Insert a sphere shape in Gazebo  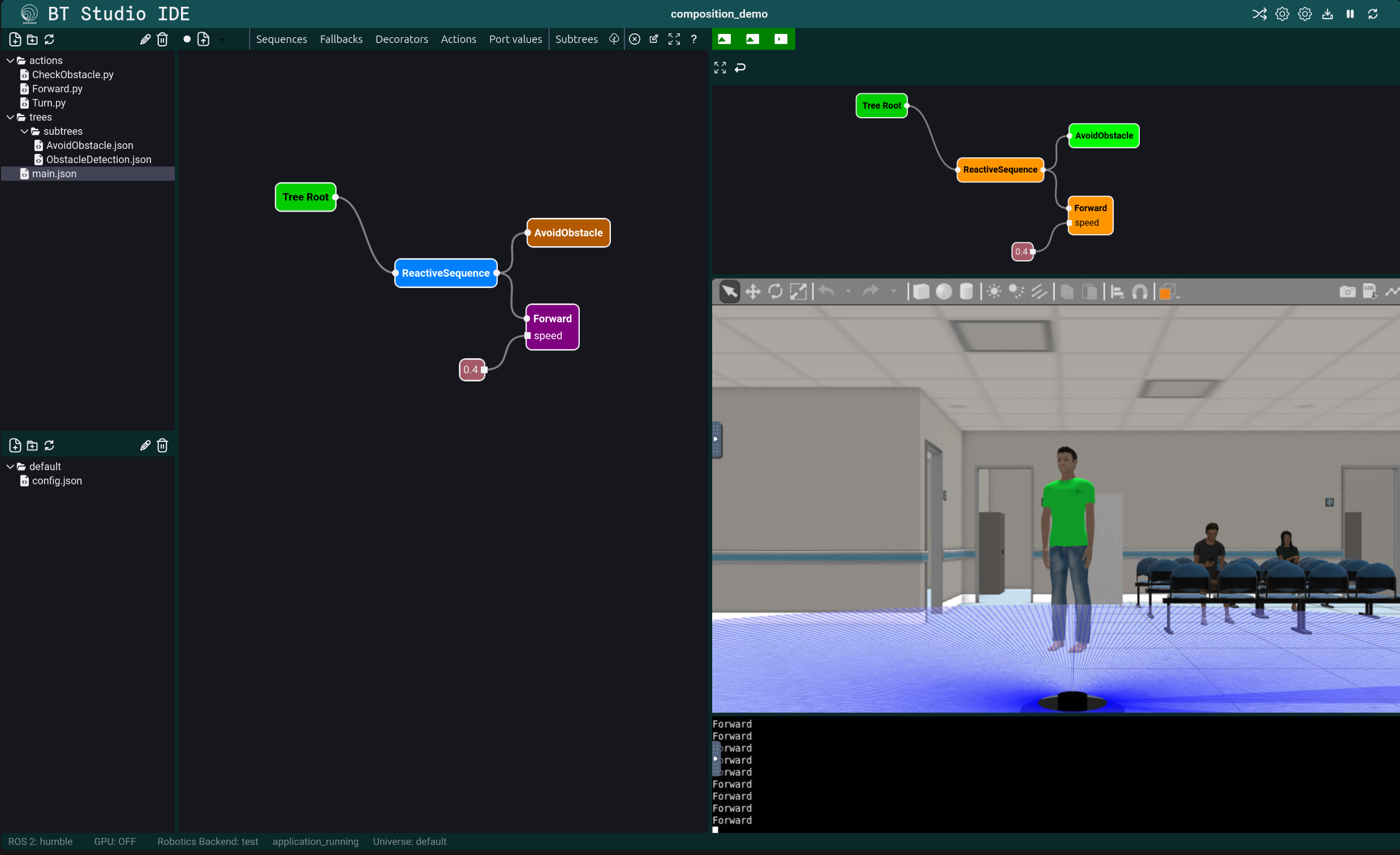944,291
